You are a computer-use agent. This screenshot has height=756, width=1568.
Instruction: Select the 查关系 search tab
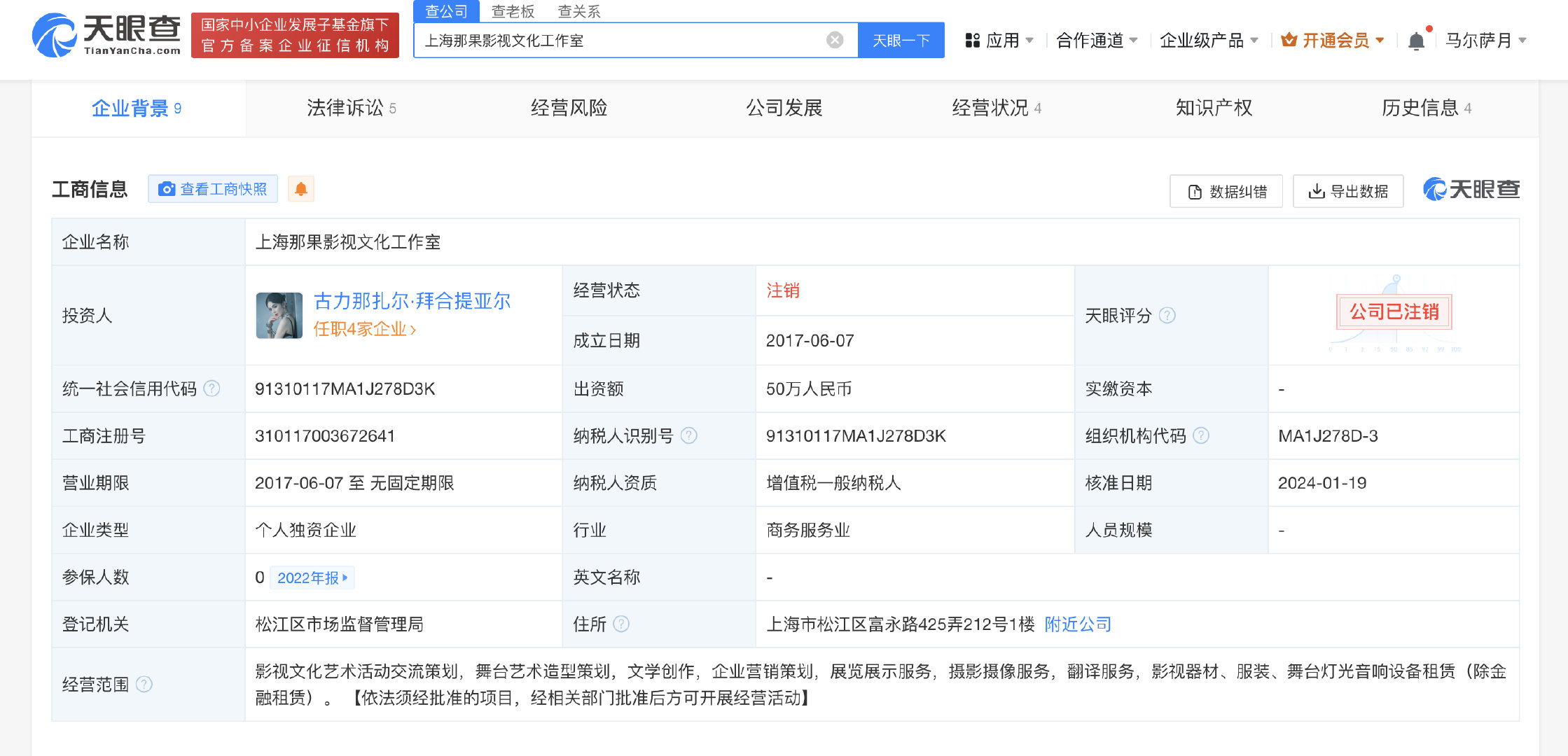pyautogui.click(x=579, y=11)
